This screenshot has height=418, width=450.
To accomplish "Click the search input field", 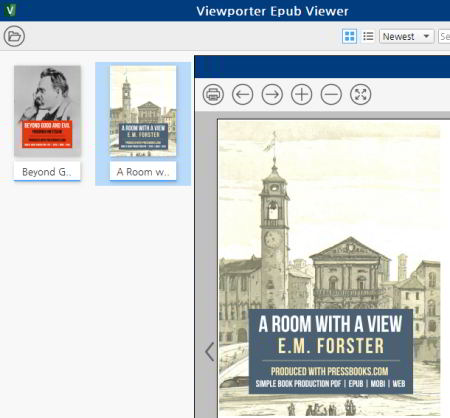I will click(444, 36).
